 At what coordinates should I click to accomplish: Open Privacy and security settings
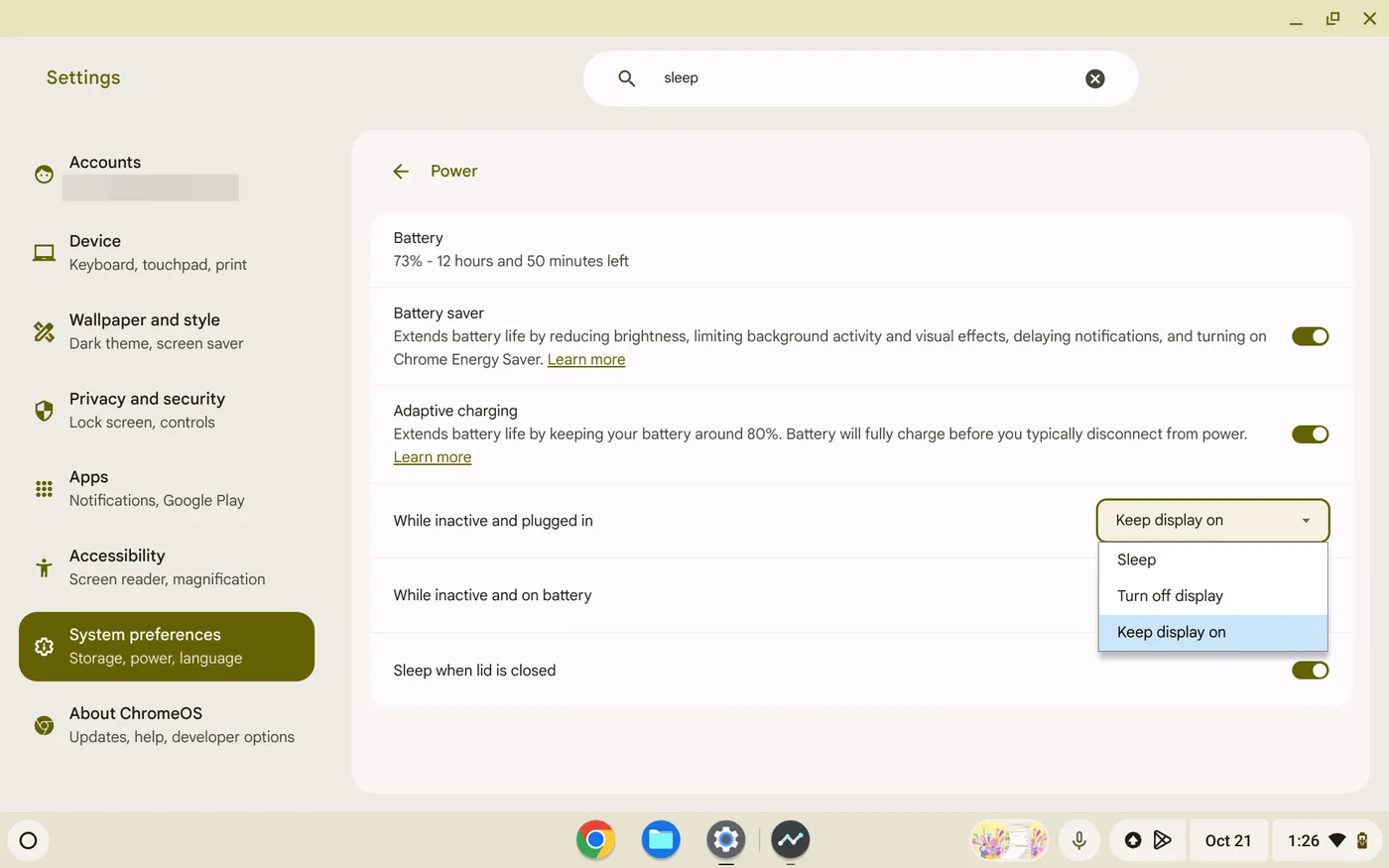tap(167, 411)
